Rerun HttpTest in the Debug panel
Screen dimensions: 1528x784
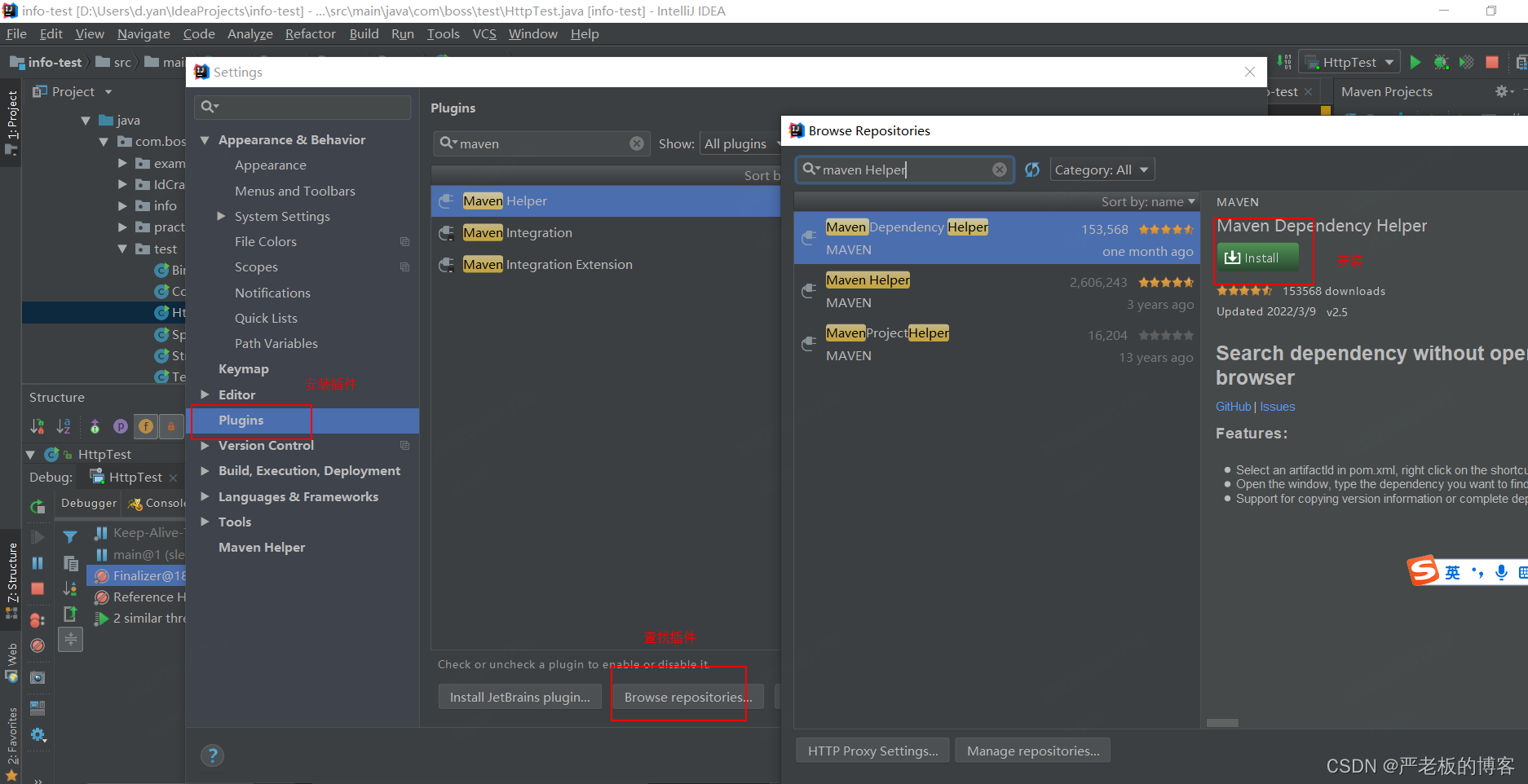(x=38, y=506)
